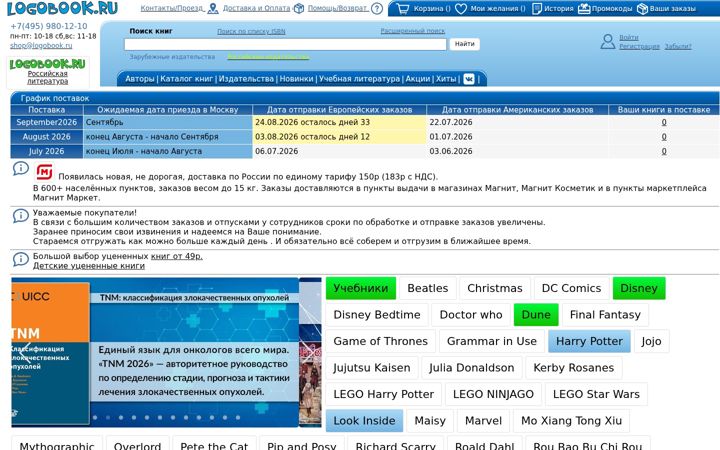
Task: Click the red Magnit logo icon
Action: coord(45,172)
